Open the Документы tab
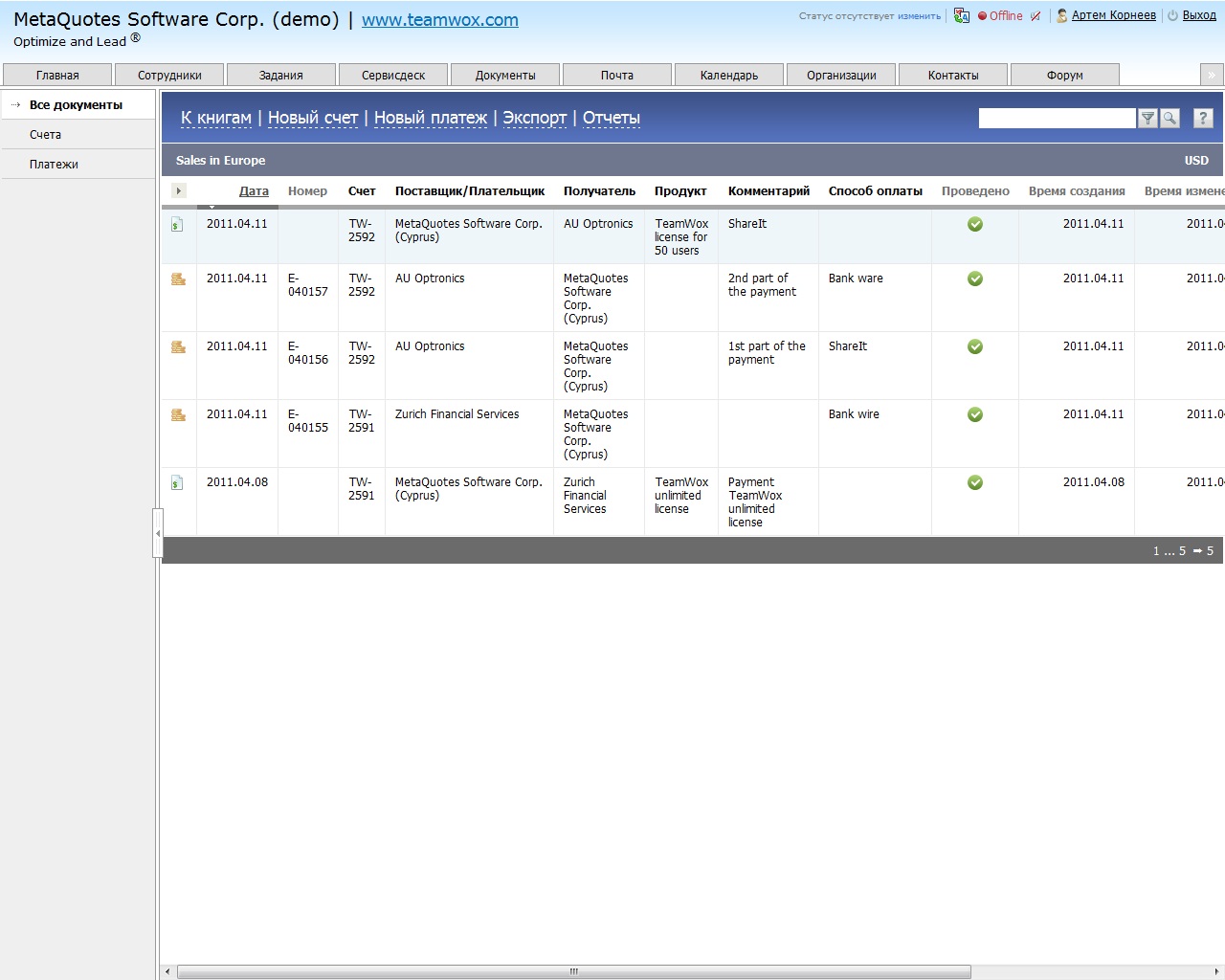1225x980 pixels. [x=505, y=75]
